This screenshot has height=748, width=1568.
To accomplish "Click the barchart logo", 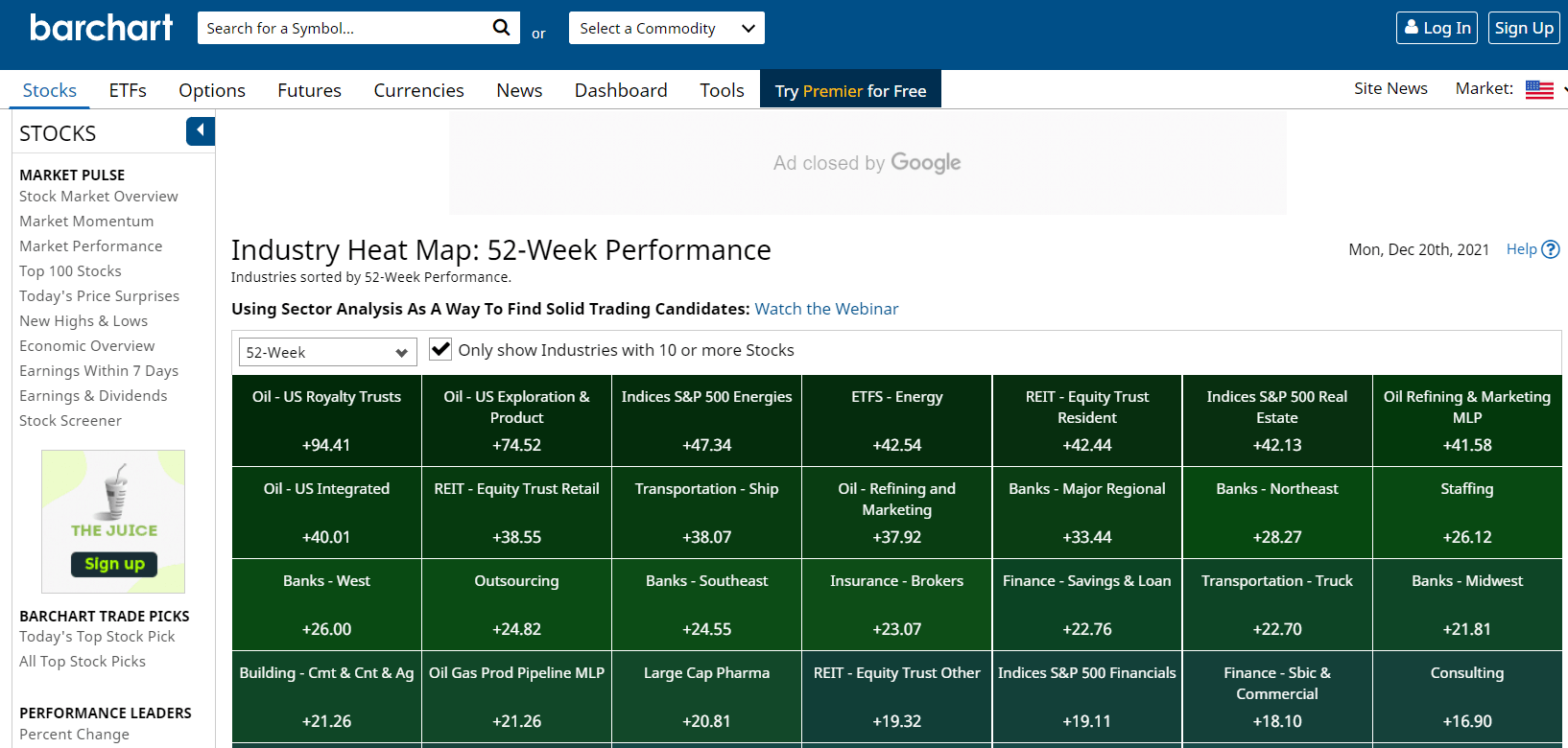I will click(101, 28).
